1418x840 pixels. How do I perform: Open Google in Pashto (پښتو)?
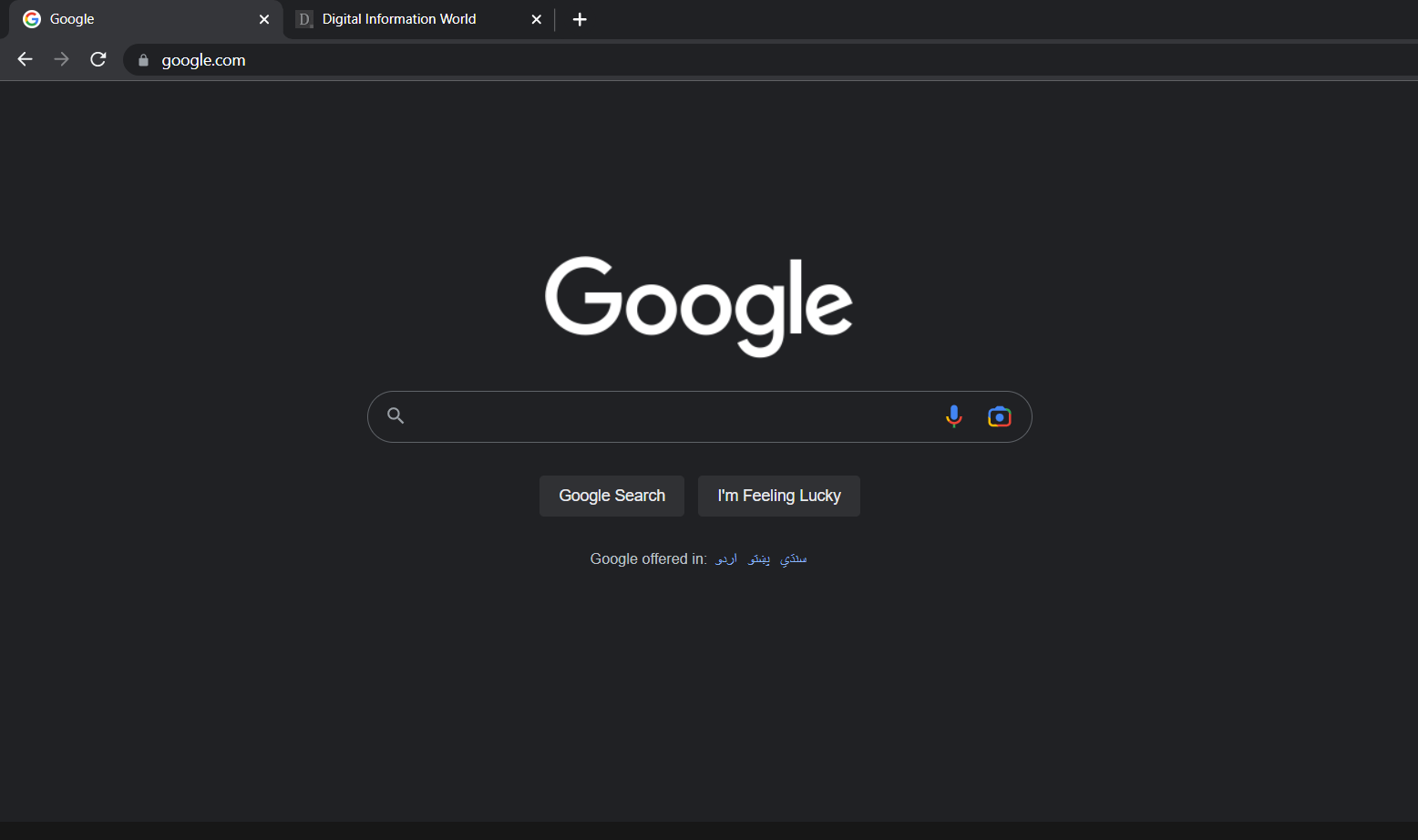tap(759, 558)
